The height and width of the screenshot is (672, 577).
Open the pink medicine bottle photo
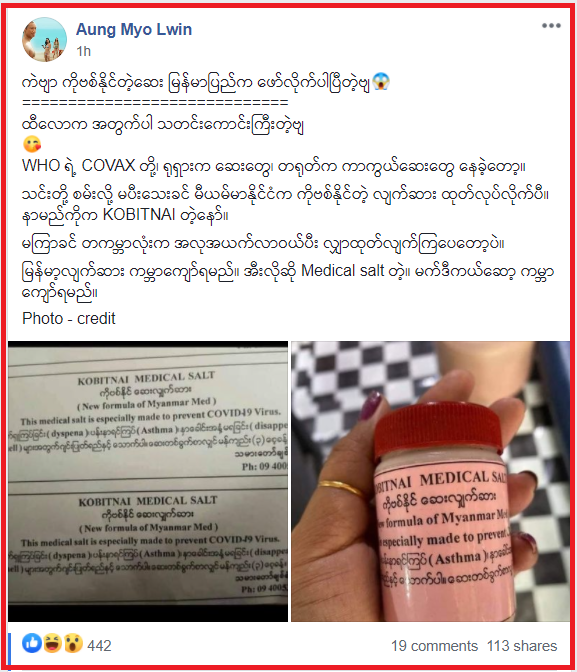point(430,481)
